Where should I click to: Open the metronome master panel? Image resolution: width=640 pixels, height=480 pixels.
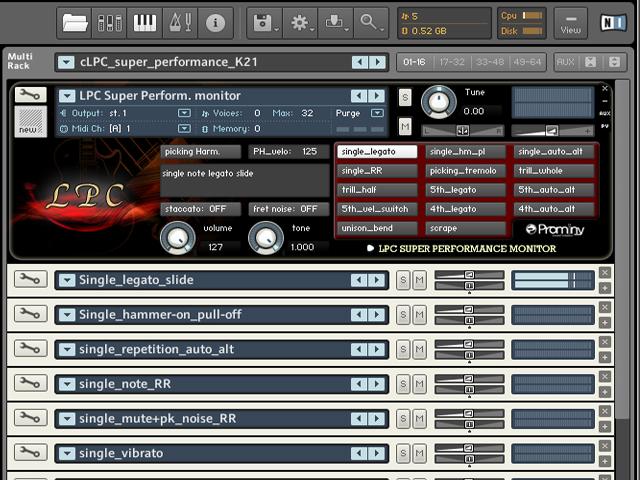[180, 22]
